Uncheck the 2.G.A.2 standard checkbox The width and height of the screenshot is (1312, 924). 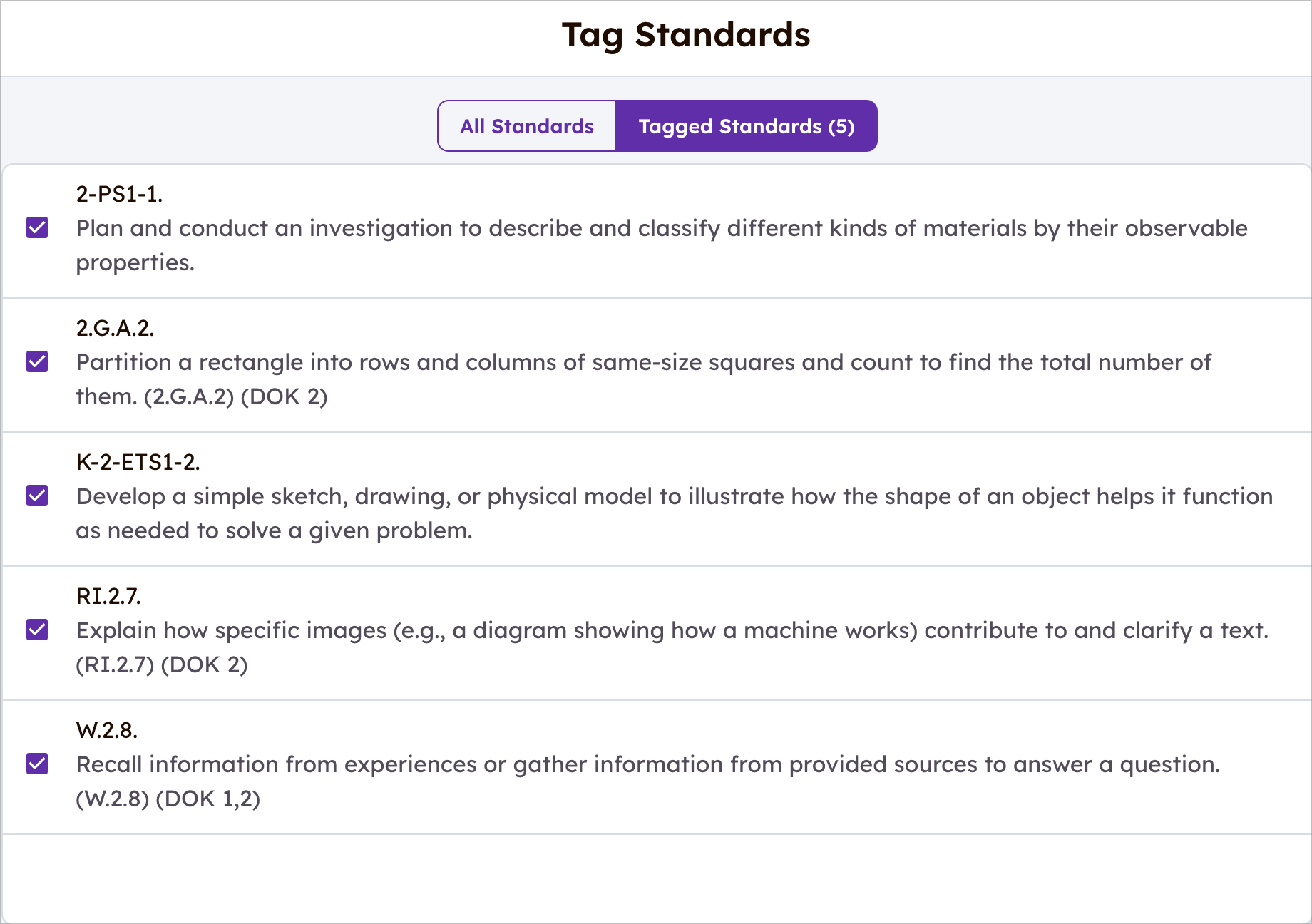click(36, 362)
